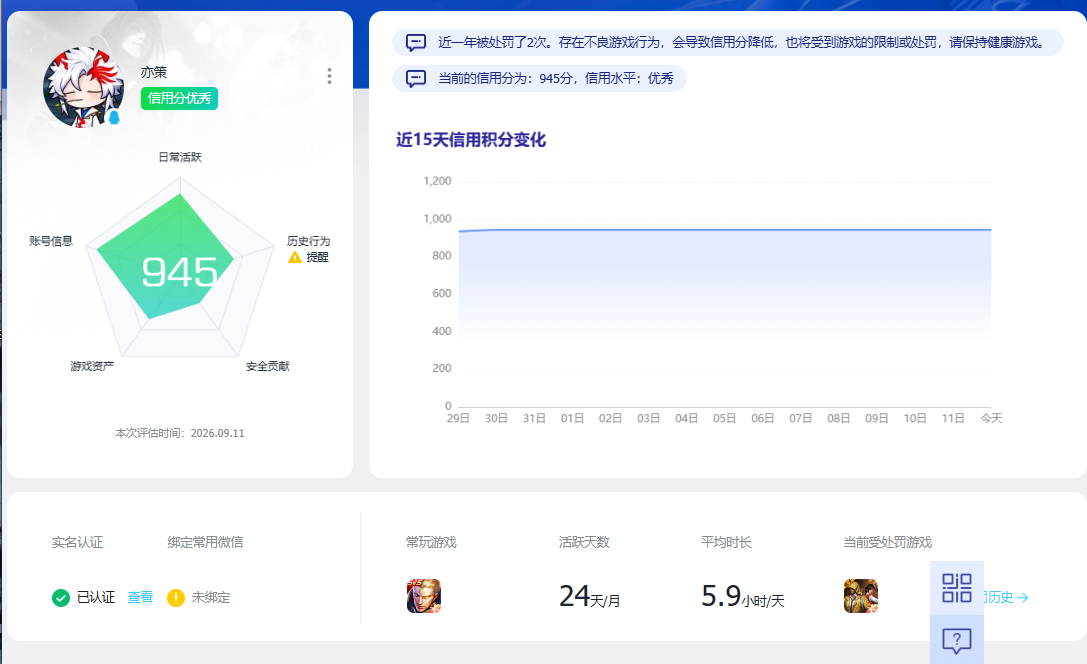Click the 安全贡献 radar label

pyautogui.click(x=268, y=366)
